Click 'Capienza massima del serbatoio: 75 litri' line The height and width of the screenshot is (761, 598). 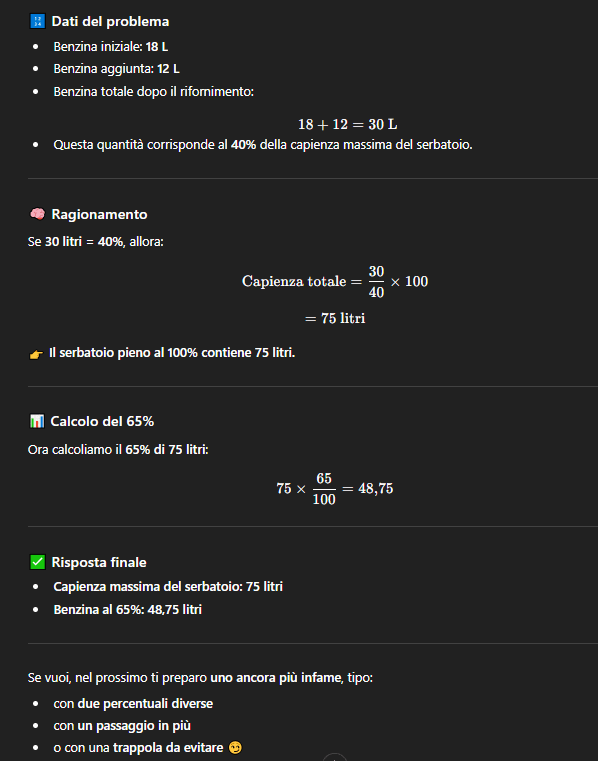(168, 586)
